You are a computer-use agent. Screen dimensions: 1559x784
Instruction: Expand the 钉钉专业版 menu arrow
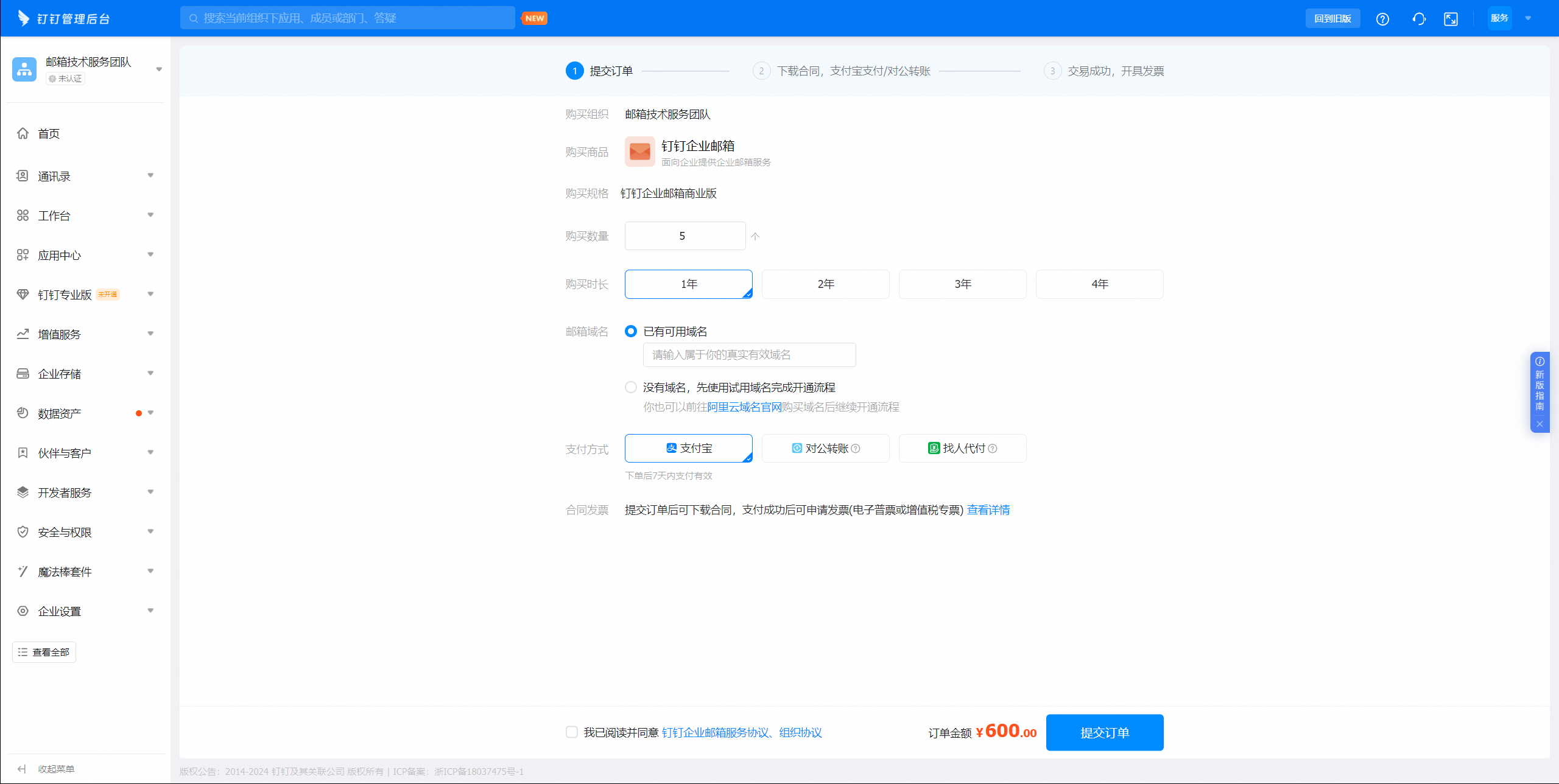pos(150,295)
